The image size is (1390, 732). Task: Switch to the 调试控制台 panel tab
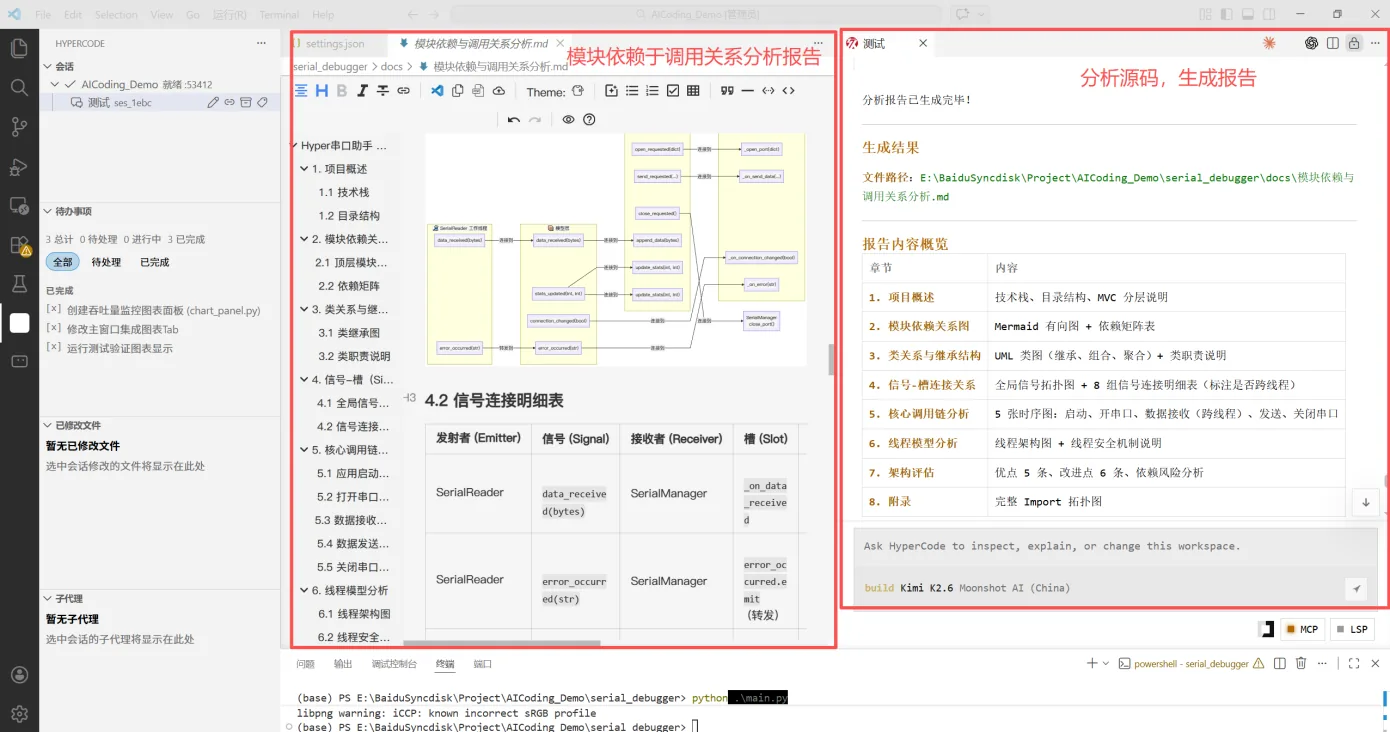394,664
